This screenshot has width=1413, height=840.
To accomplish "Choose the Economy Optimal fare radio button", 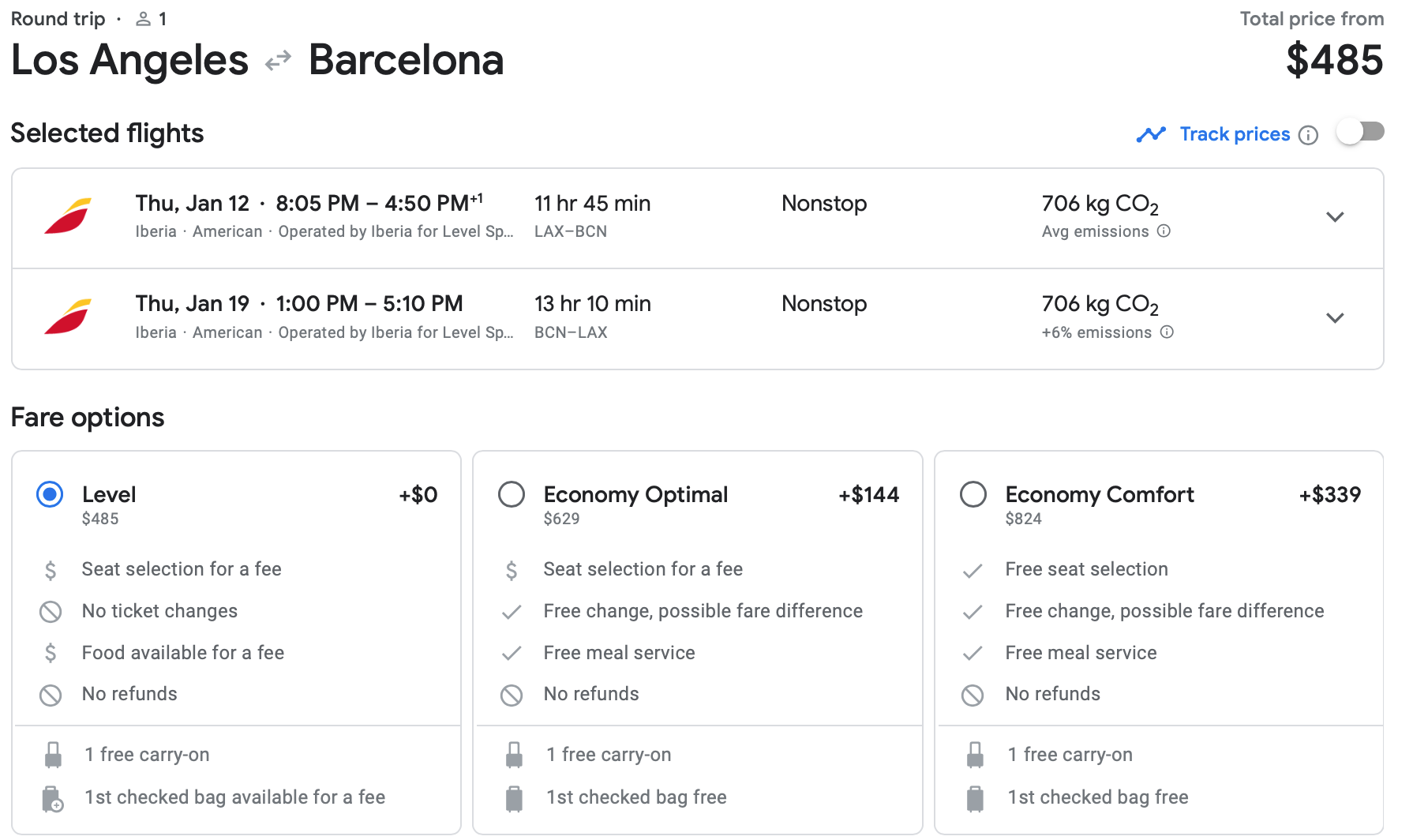I will coord(512,495).
